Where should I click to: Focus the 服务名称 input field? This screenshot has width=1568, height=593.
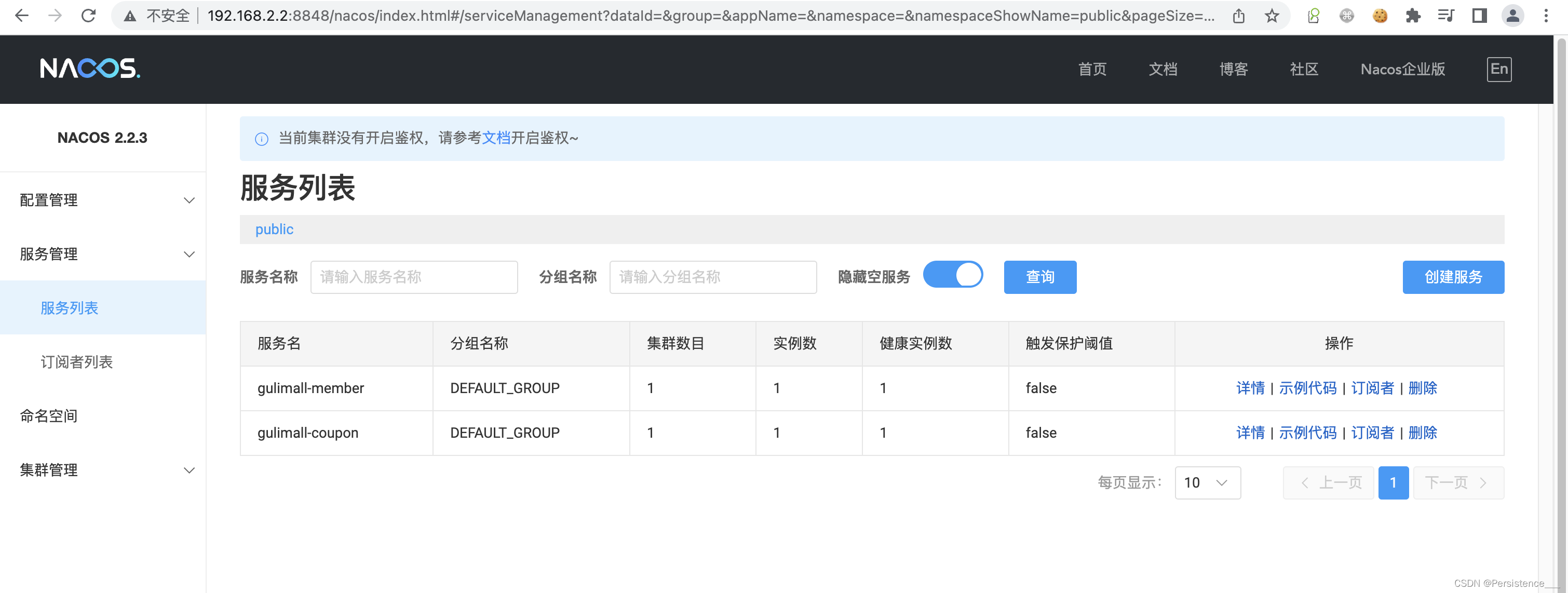point(414,277)
